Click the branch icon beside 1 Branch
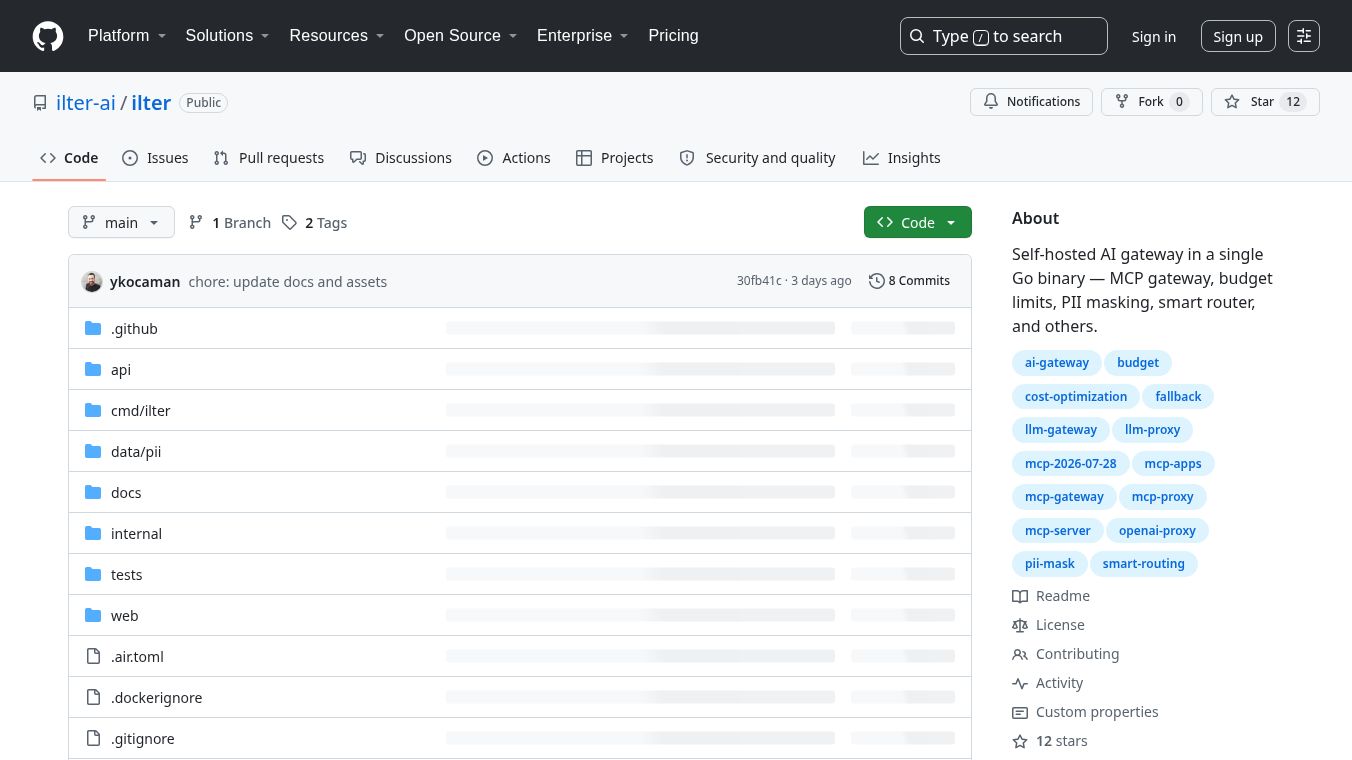The width and height of the screenshot is (1352, 760). pyautogui.click(x=196, y=222)
